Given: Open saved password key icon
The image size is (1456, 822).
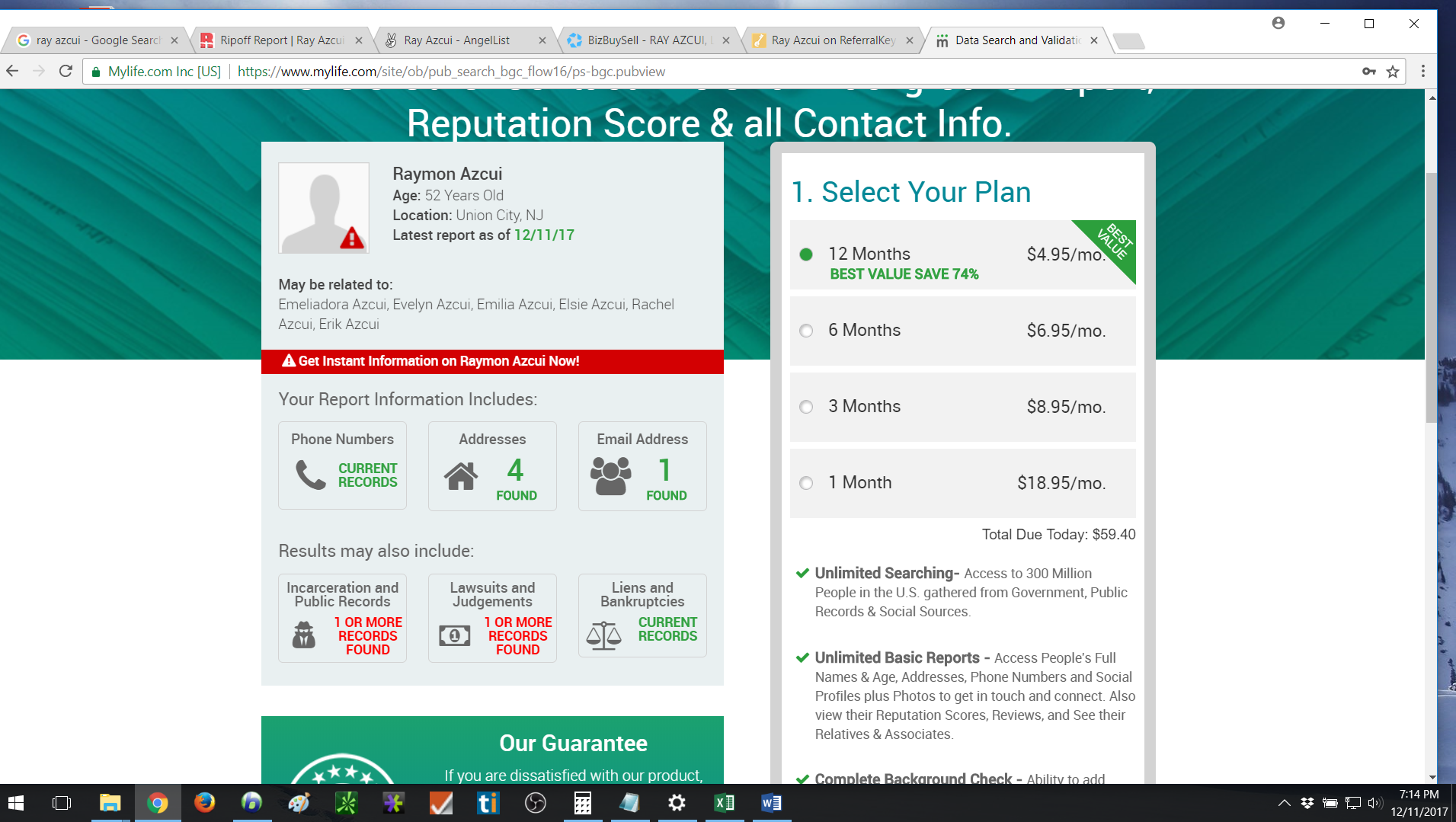Looking at the screenshot, I should click(1369, 72).
